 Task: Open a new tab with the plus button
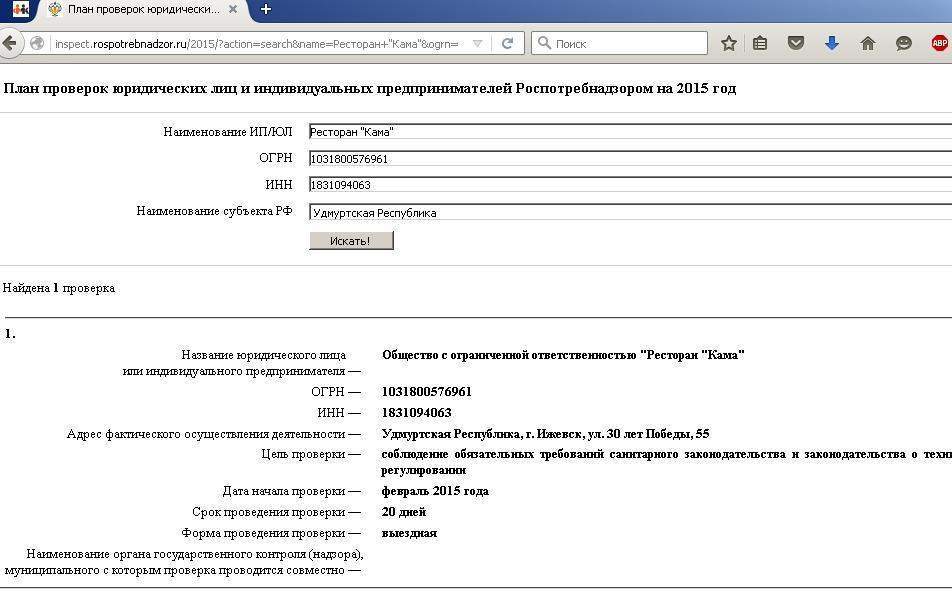click(x=265, y=9)
